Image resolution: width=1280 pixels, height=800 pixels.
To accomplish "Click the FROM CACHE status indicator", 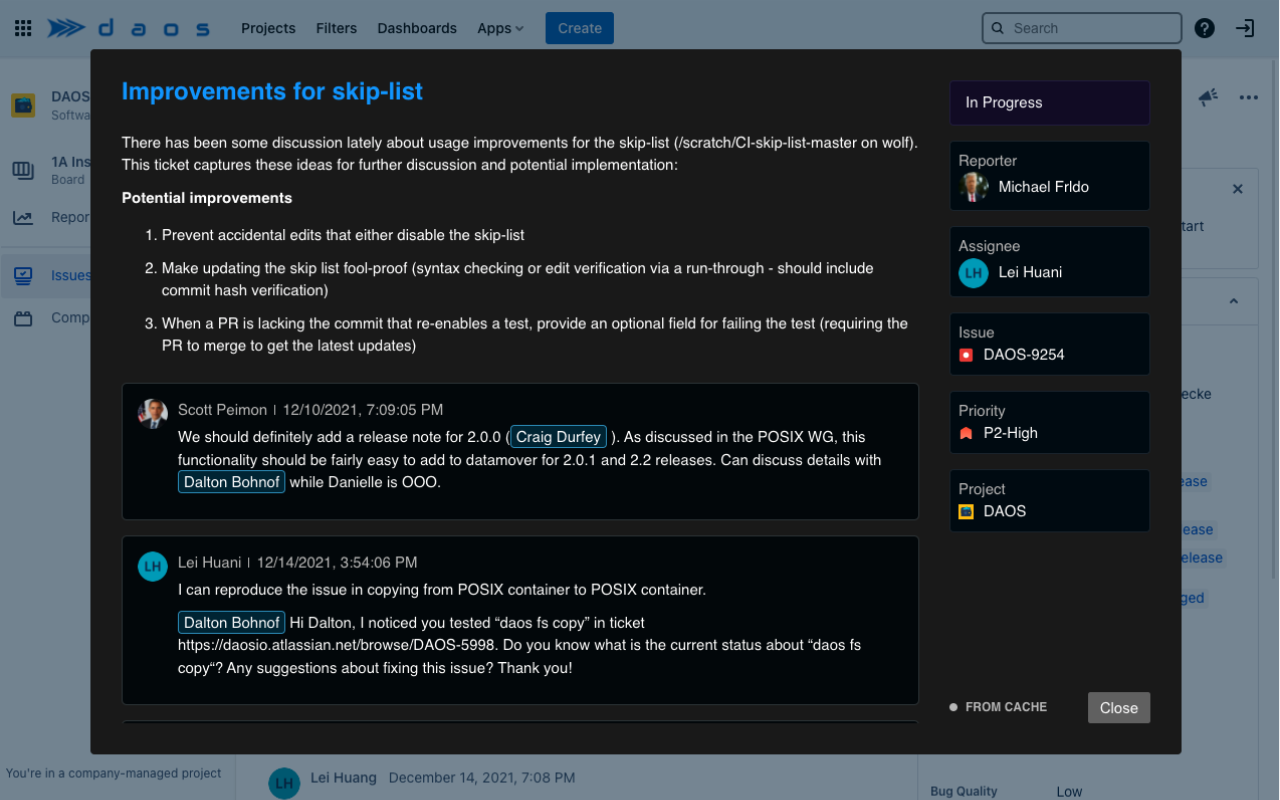I will click(998, 707).
